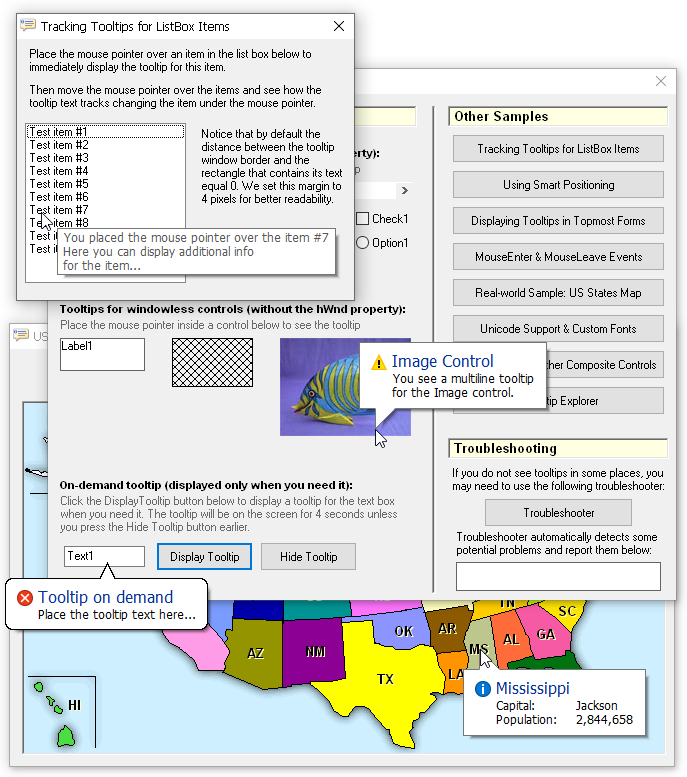Click the Display Tooltip button
The height and width of the screenshot is (777, 687).
(204, 556)
